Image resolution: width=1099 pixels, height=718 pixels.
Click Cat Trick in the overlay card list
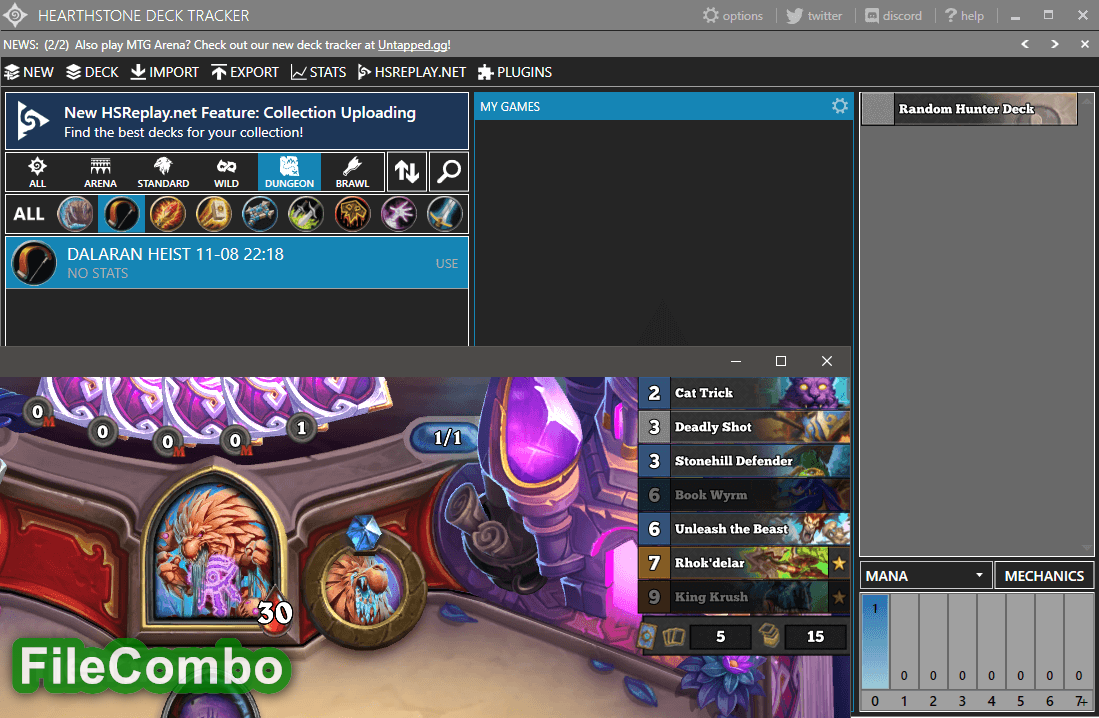coord(744,393)
